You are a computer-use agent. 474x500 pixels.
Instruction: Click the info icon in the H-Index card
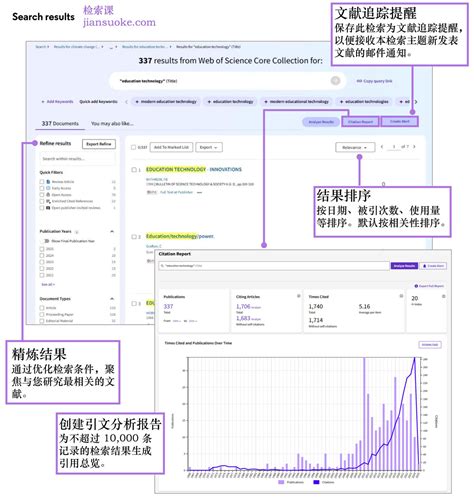pos(443,296)
